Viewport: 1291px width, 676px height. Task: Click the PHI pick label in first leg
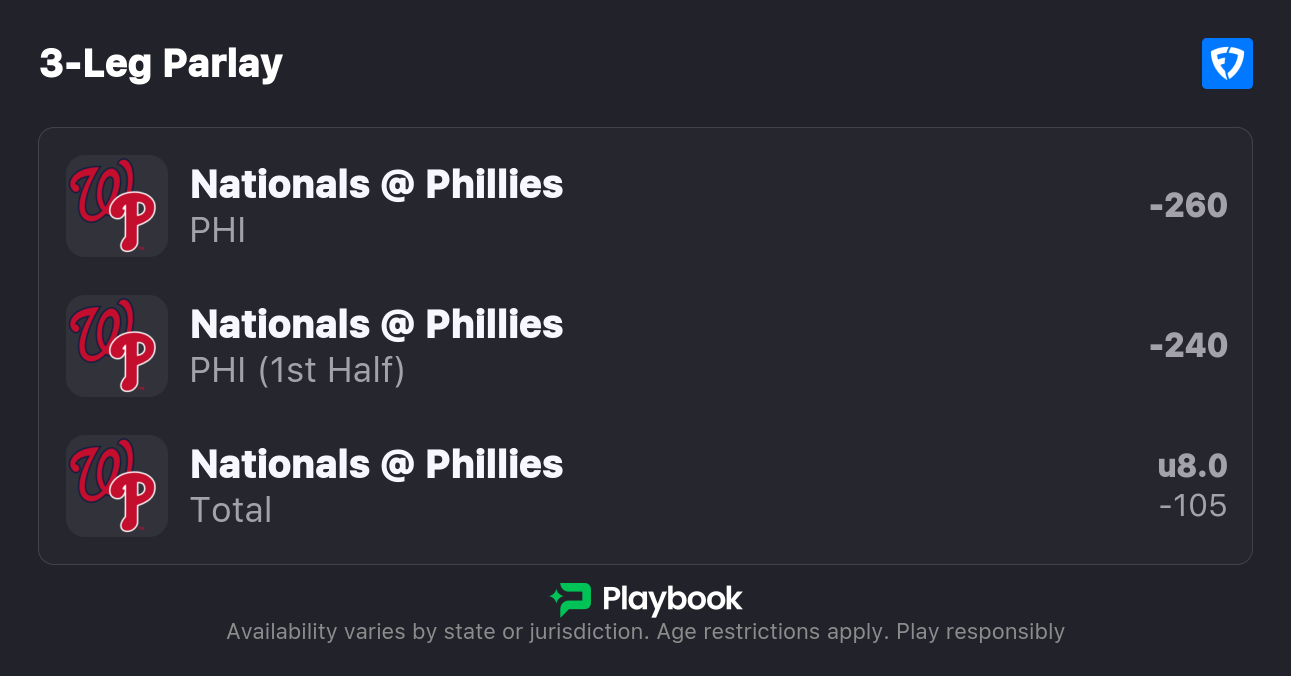pos(218,231)
